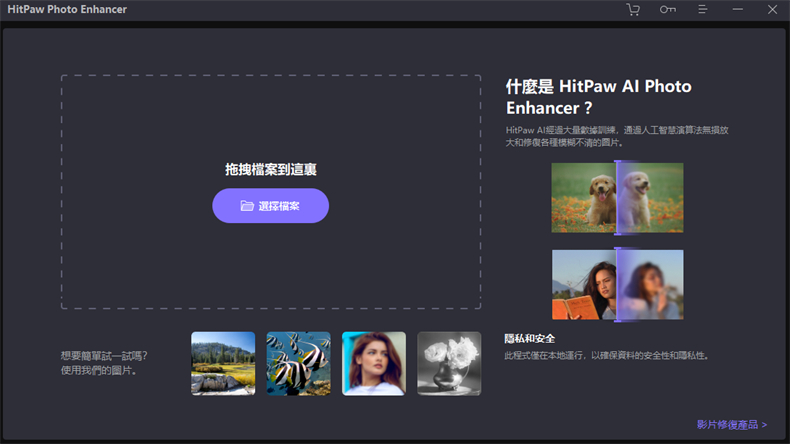Choose the woman portrait sample image
The image size is (790, 444).
tap(373, 363)
